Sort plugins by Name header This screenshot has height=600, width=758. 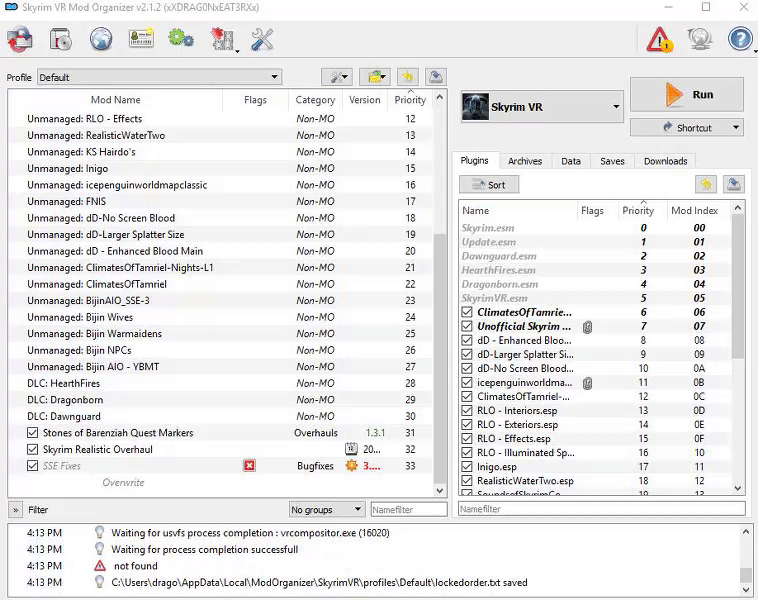518,210
